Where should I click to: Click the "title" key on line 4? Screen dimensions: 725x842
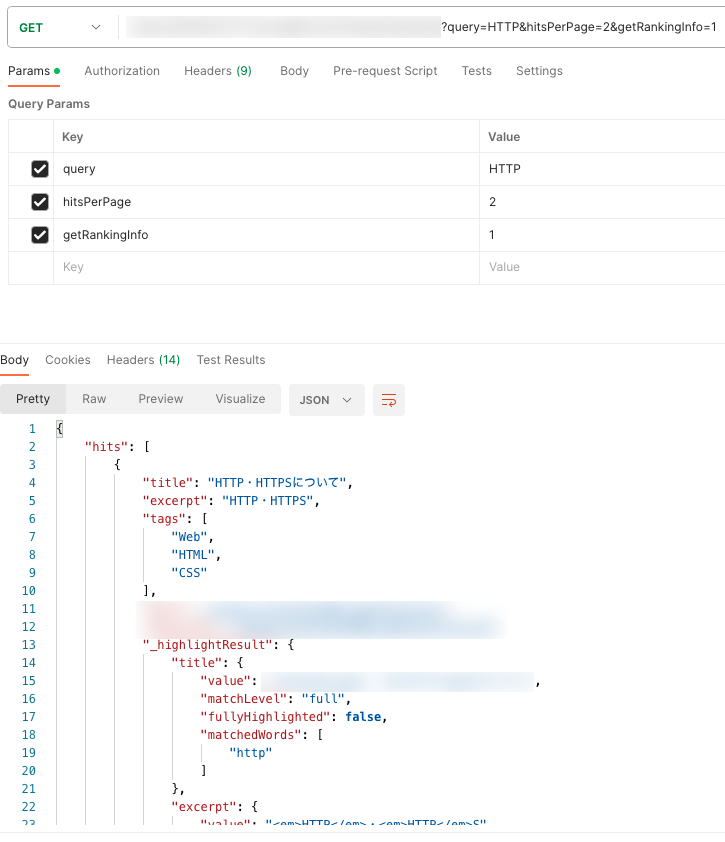pyautogui.click(x=168, y=483)
